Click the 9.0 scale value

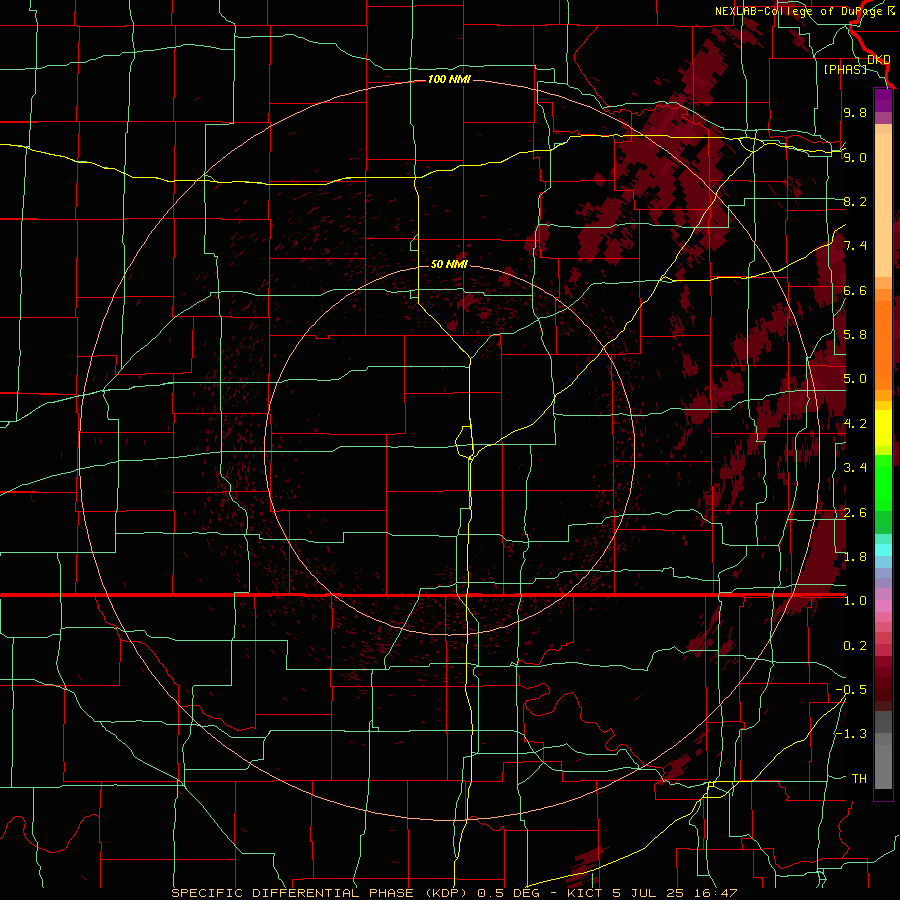pyautogui.click(x=855, y=157)
